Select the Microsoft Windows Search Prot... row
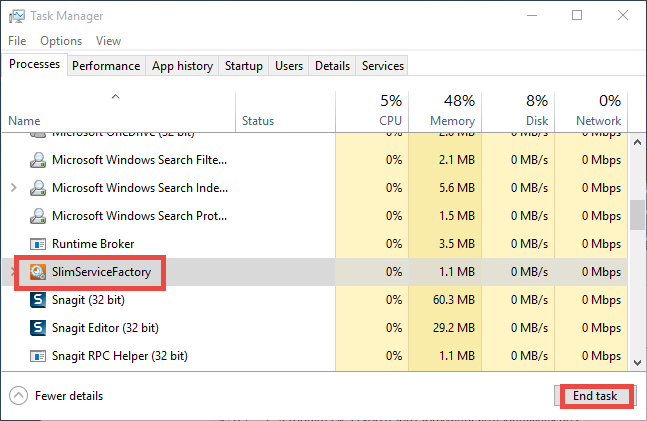 315,216
